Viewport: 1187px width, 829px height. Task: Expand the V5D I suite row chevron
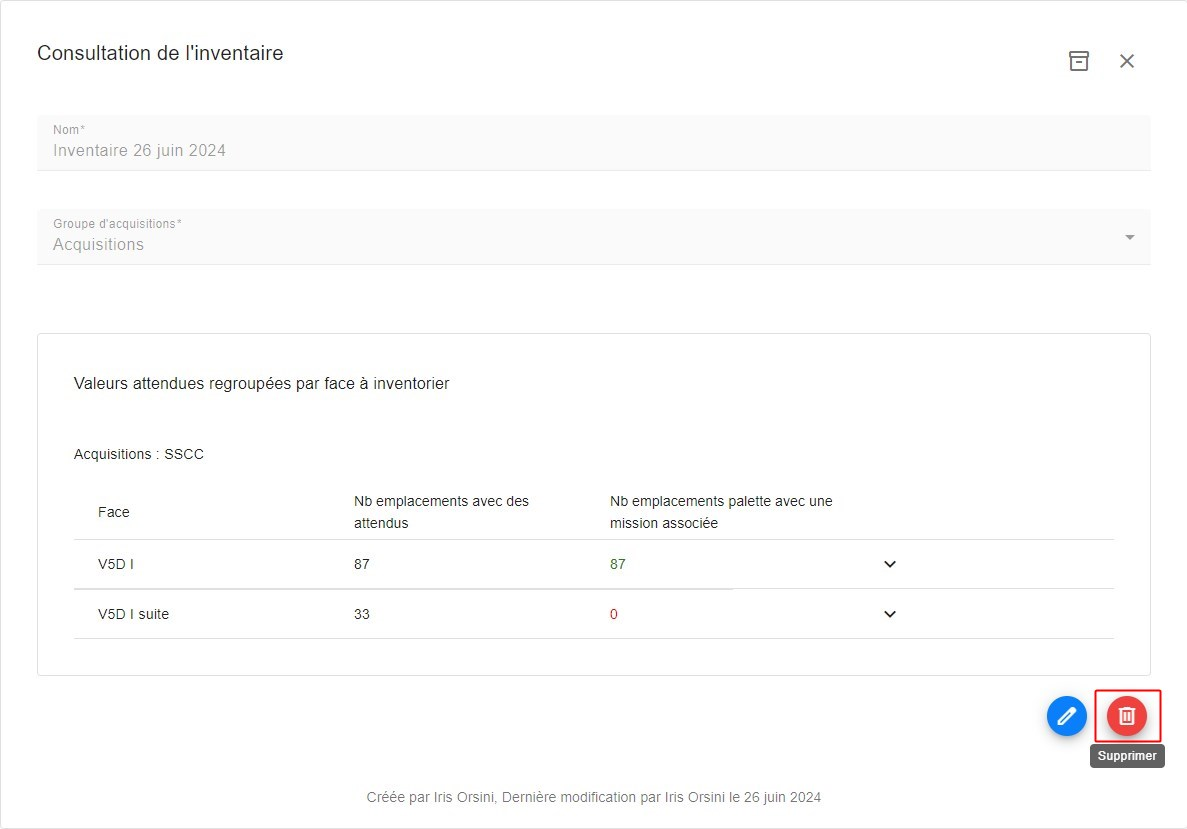pyautogui.click(x=890, y=614)
